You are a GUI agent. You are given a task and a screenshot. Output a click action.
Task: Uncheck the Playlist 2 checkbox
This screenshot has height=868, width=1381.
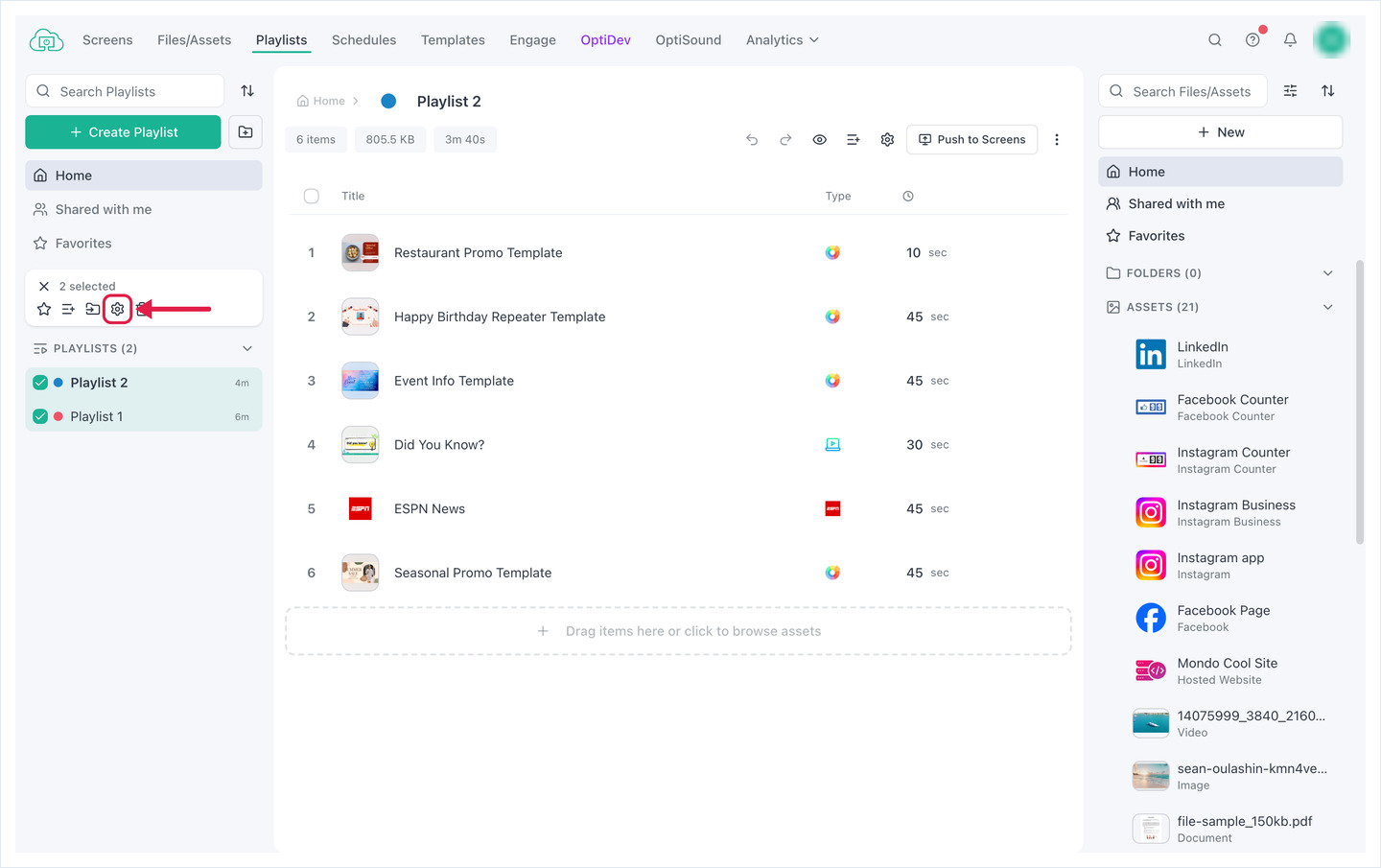[x=40, y=383]
